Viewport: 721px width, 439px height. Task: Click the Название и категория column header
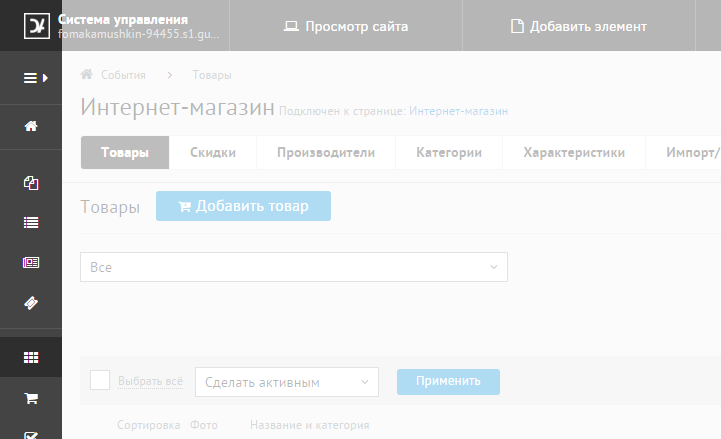309,425
